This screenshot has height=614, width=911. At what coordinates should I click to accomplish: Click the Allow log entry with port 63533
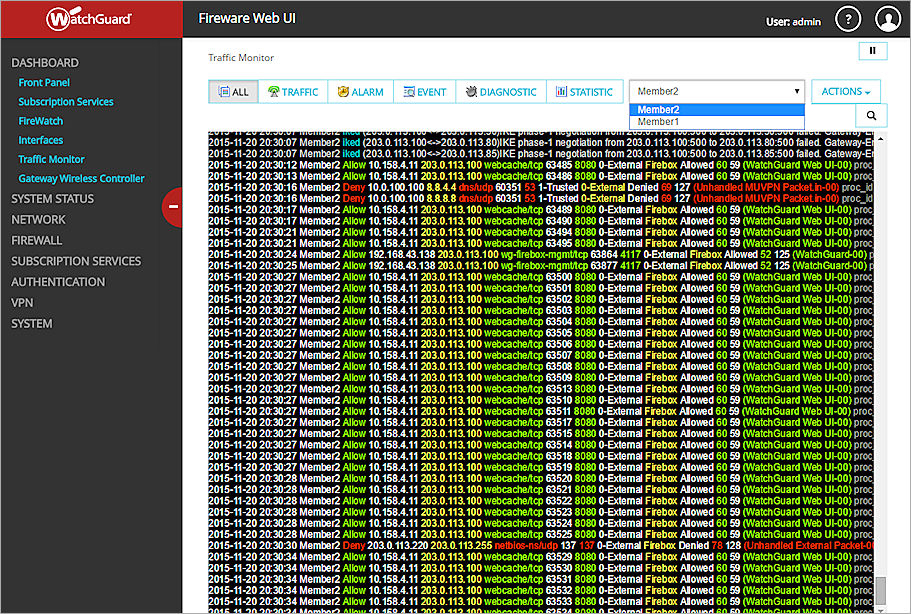540,602
